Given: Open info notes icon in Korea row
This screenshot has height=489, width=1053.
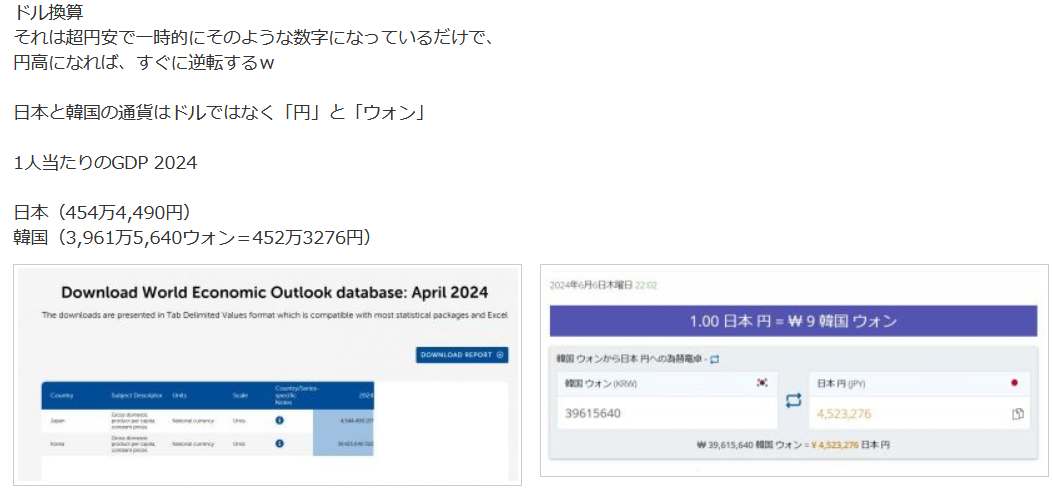Looking at the screenshot, I should point(280,443).
